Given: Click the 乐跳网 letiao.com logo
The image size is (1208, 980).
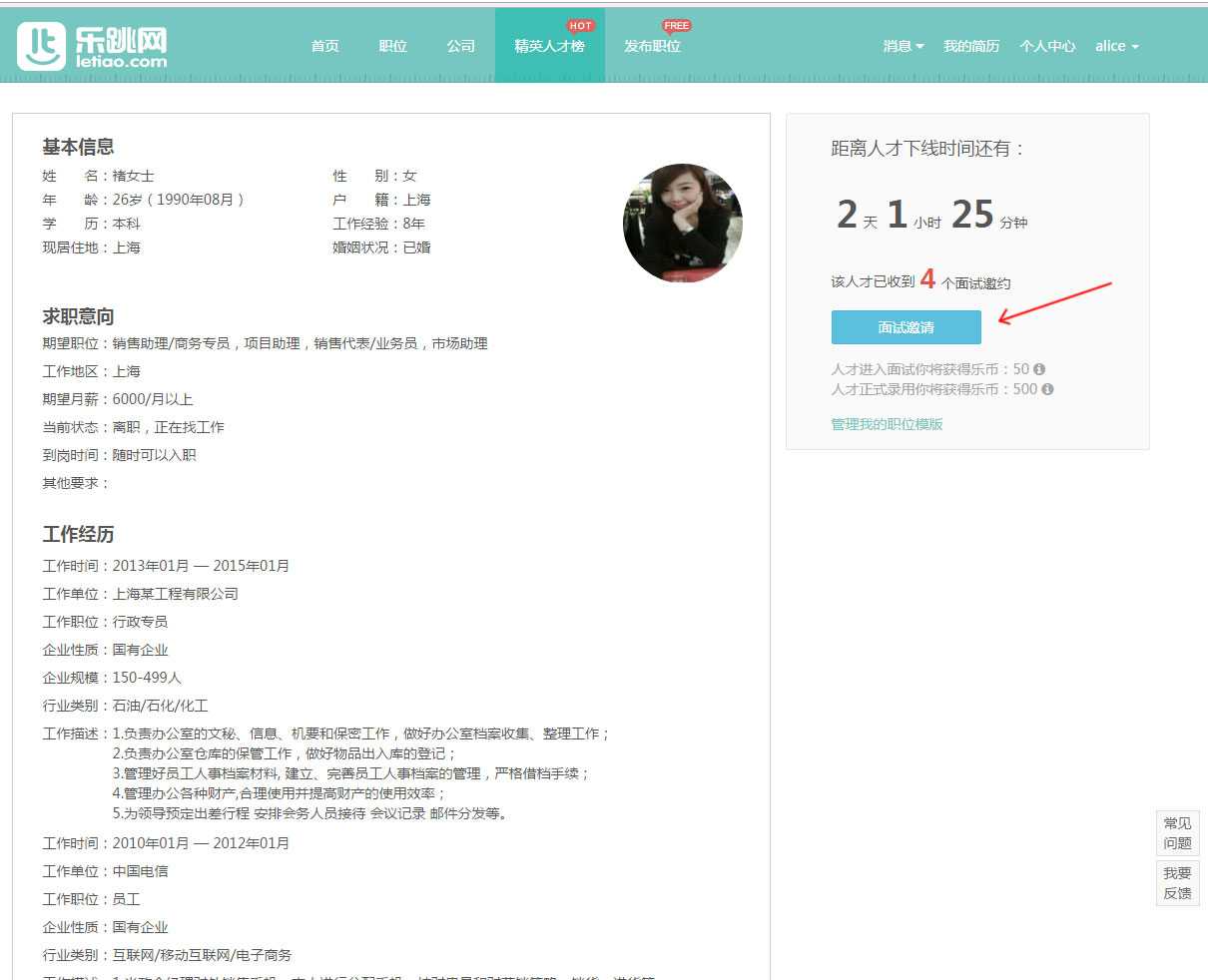Looking at the screenshot, I should tap(92, 46).
